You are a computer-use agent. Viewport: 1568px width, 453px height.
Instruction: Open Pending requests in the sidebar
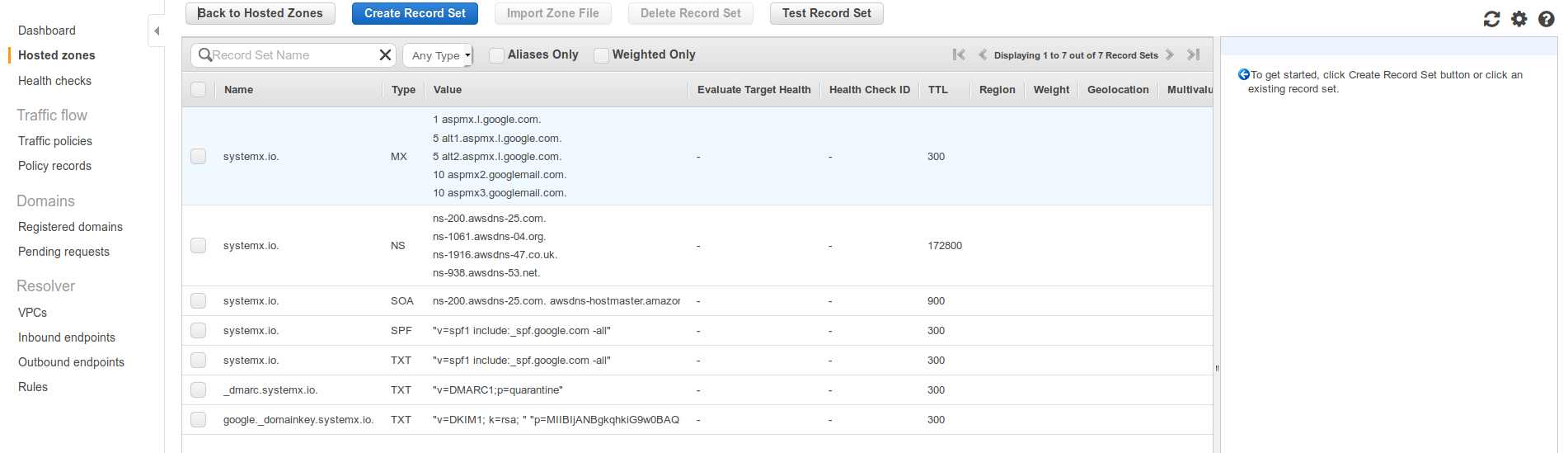(63, 252)
